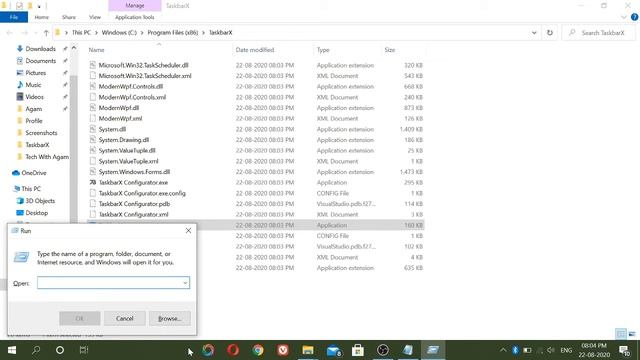The height and width of the screenshot is (360, 640).
Task: Click Windows (C:) in address breadcrumb
Action: [x=119, y=33]
